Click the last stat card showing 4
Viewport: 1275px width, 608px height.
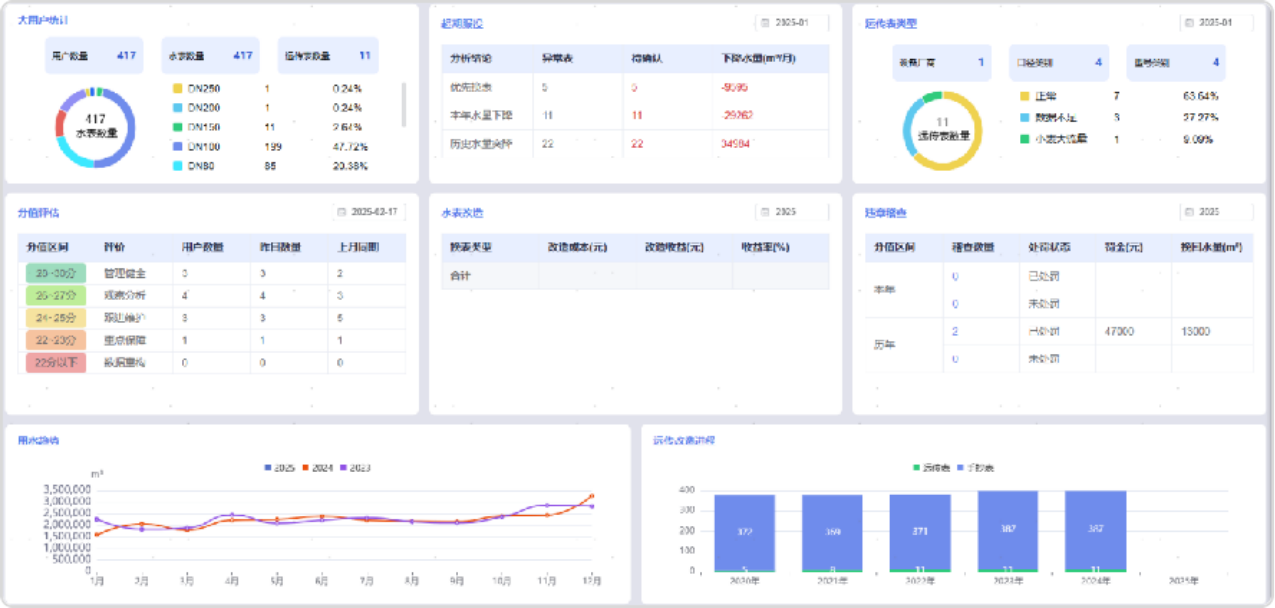(x=1176, y=62)
